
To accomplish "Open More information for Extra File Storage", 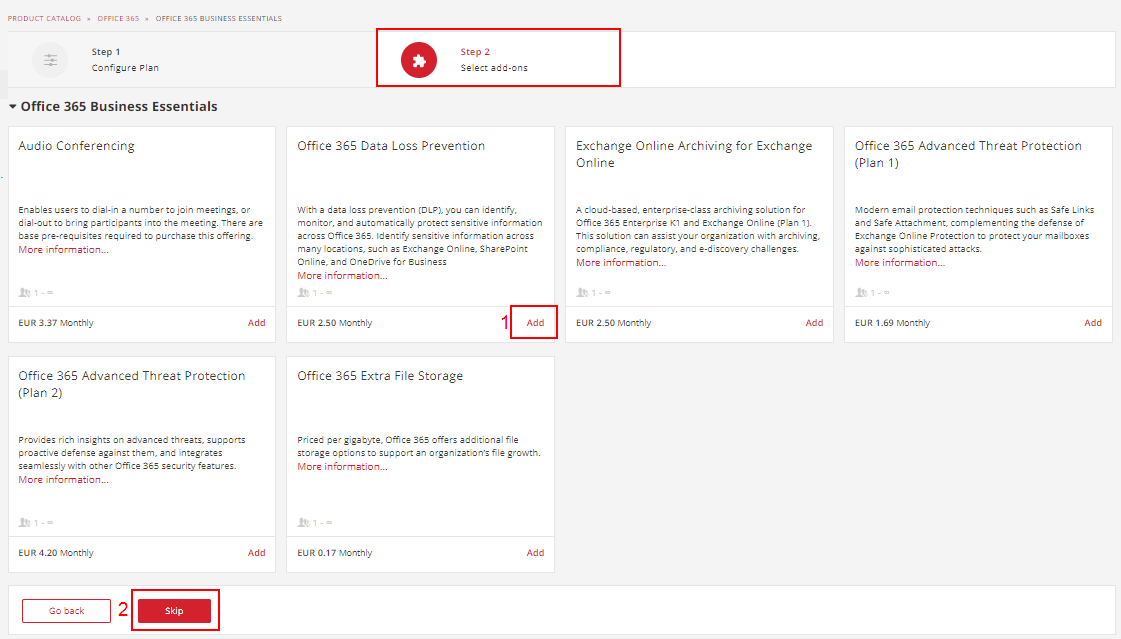I will point(342,467).
